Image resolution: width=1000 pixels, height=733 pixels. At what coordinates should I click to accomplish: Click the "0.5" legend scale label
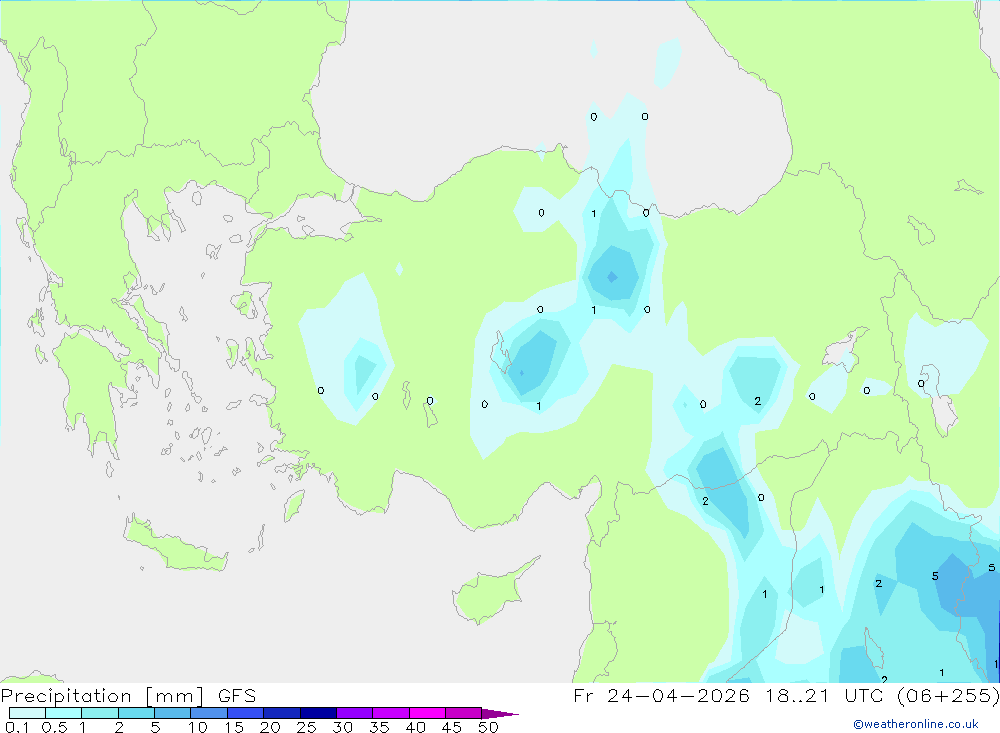point(54,727)
